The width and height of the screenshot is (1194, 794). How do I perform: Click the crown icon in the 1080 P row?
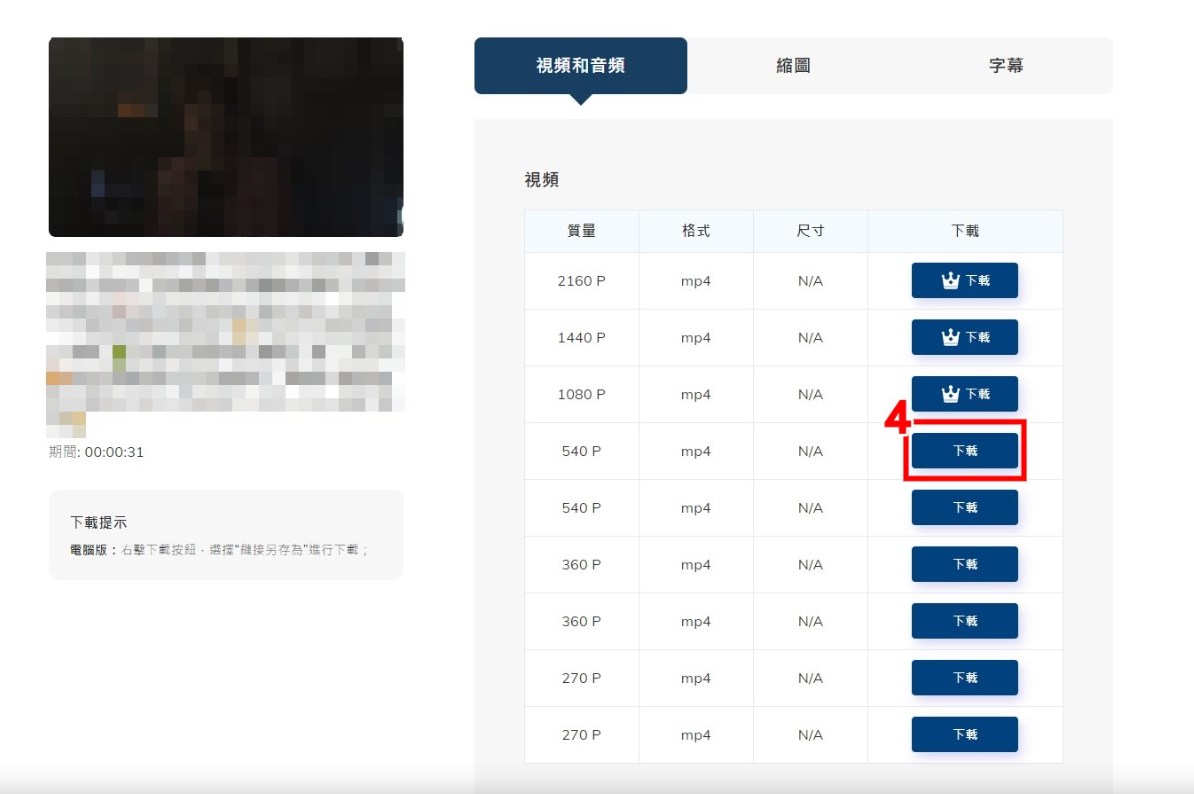pos(950,395)
